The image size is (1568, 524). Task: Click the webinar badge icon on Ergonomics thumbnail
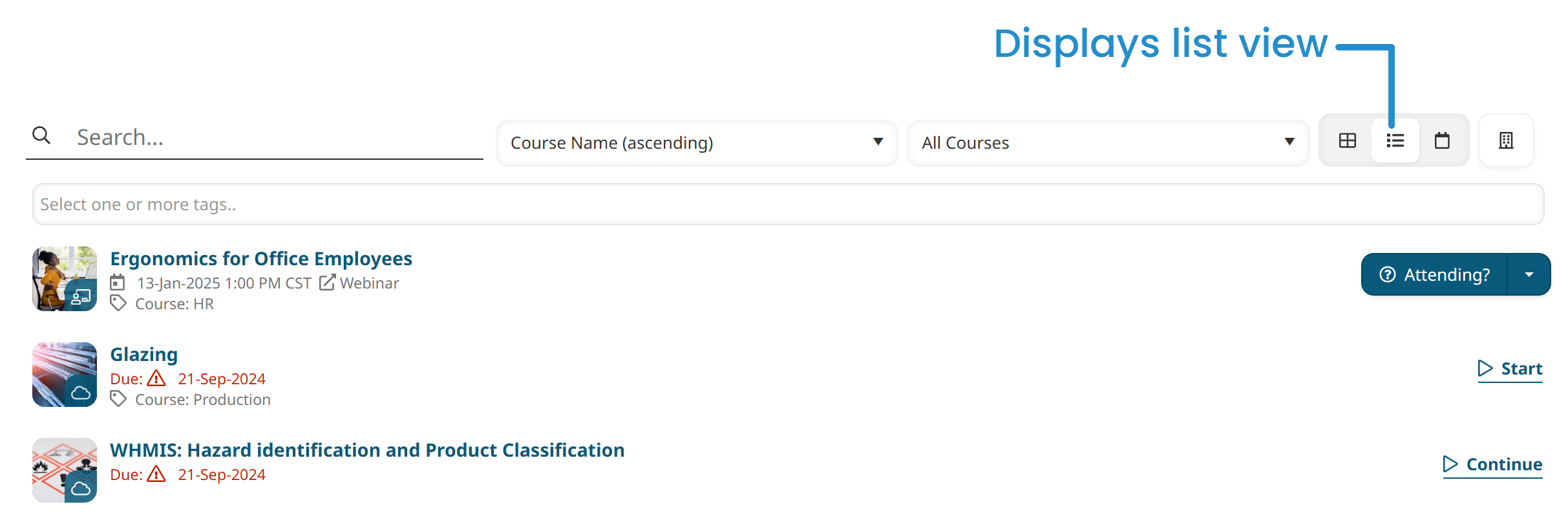click(79, 298)
